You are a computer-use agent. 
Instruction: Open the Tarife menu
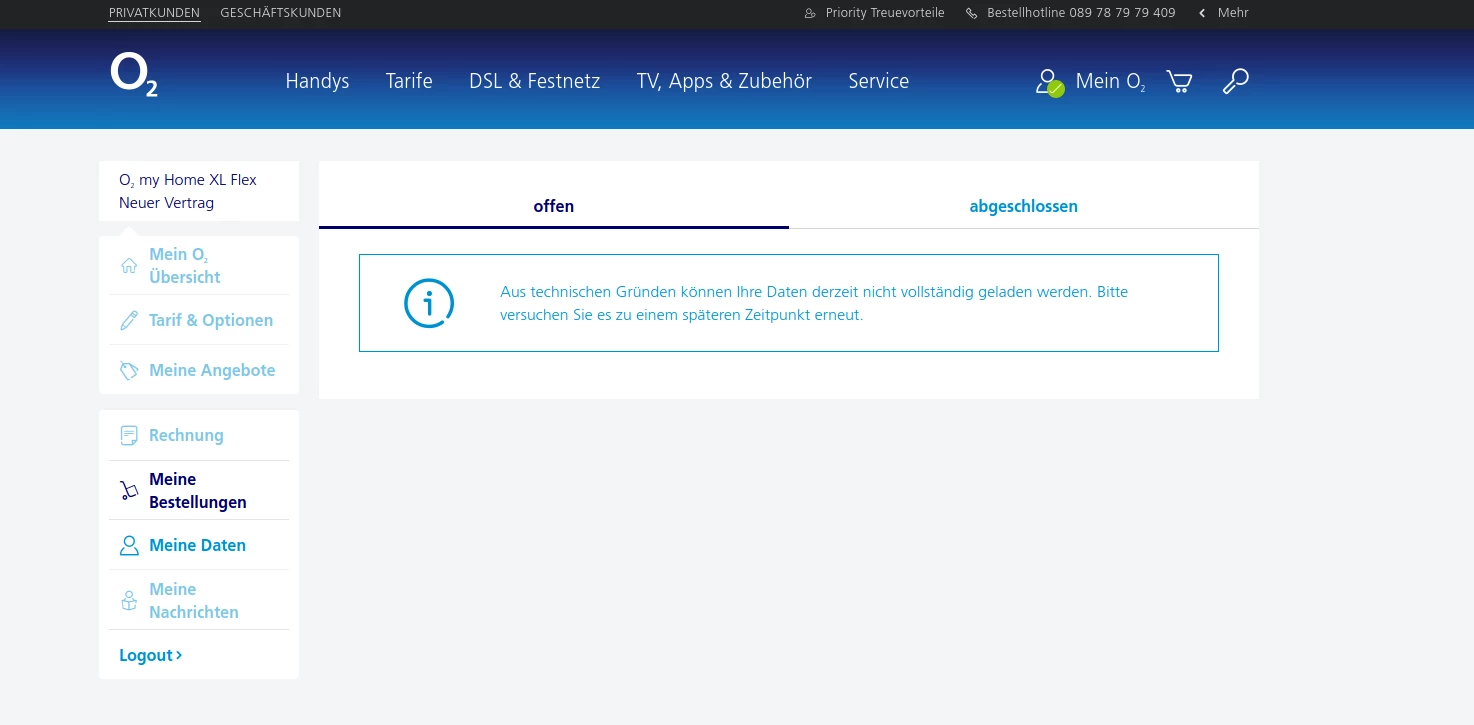409,81
